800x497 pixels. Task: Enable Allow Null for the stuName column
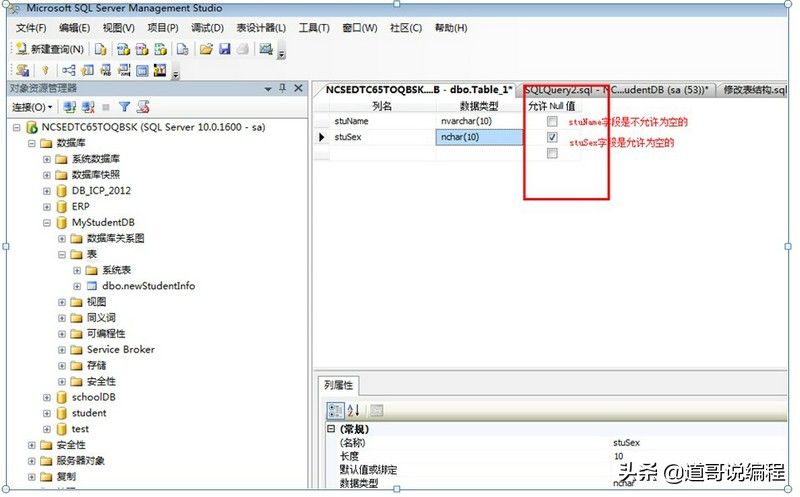tap(552, 121)
